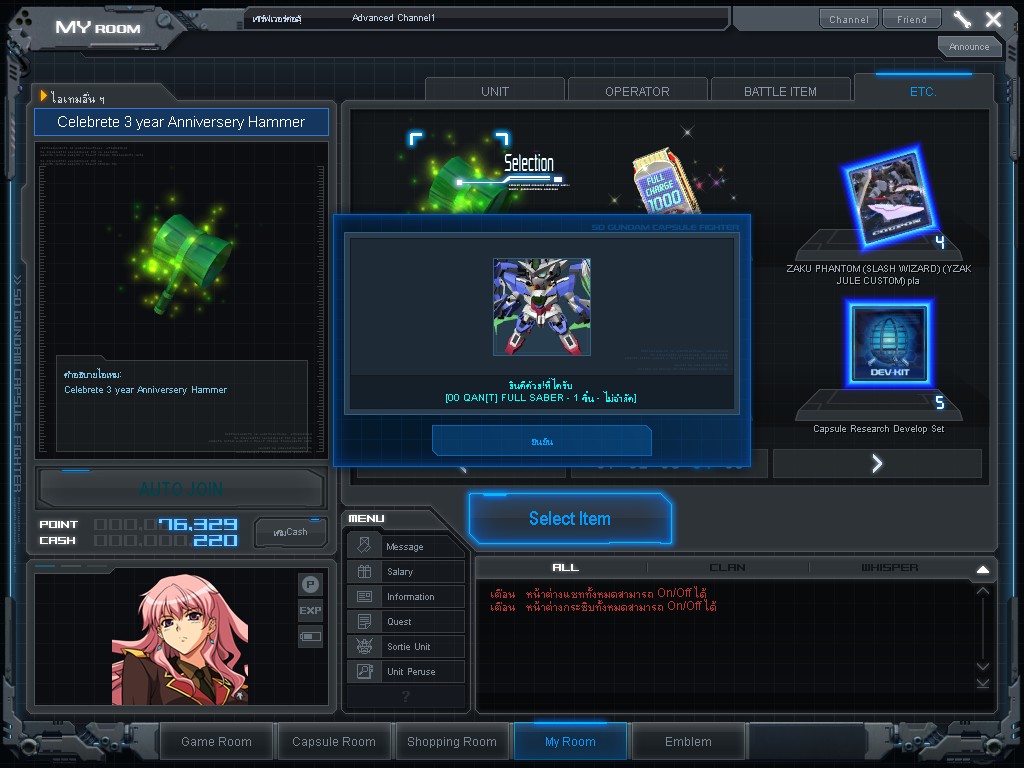Click the Sortie Unit Gundam head icon
1024x768 pixels.
coord(364,647)
